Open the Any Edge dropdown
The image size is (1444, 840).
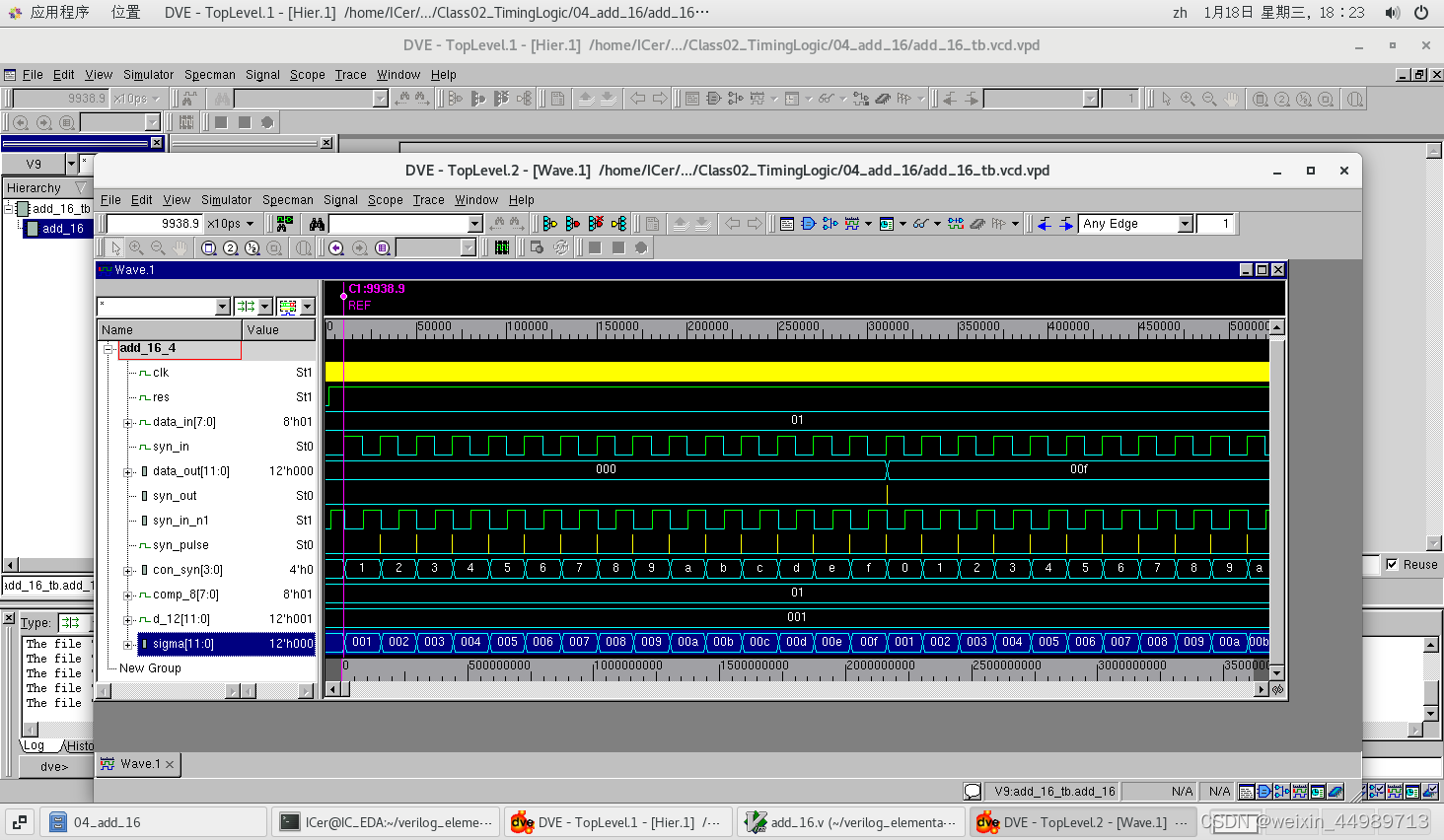pos(1186,224)
